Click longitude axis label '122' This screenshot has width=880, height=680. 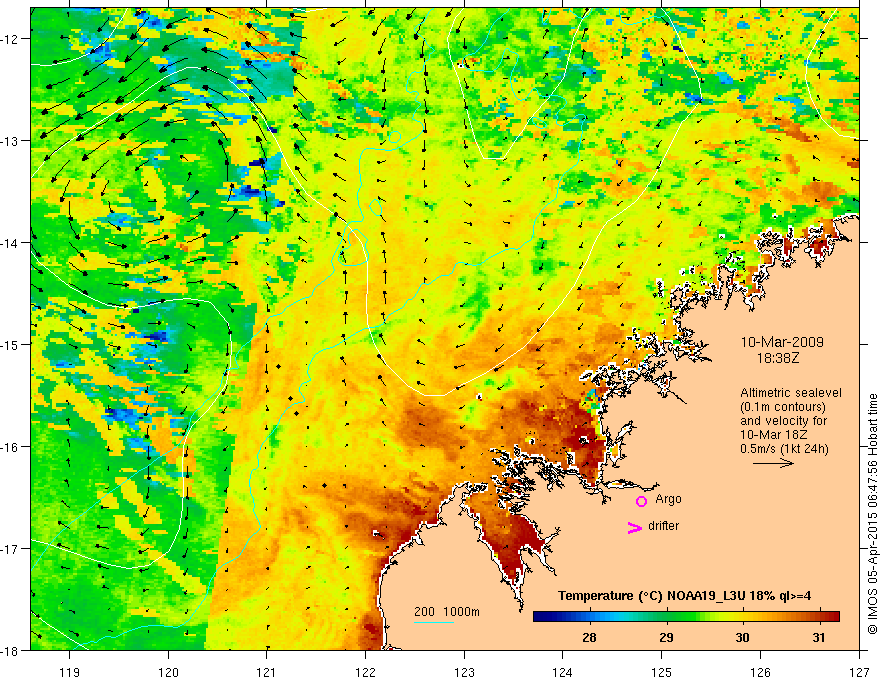point(365,672)
